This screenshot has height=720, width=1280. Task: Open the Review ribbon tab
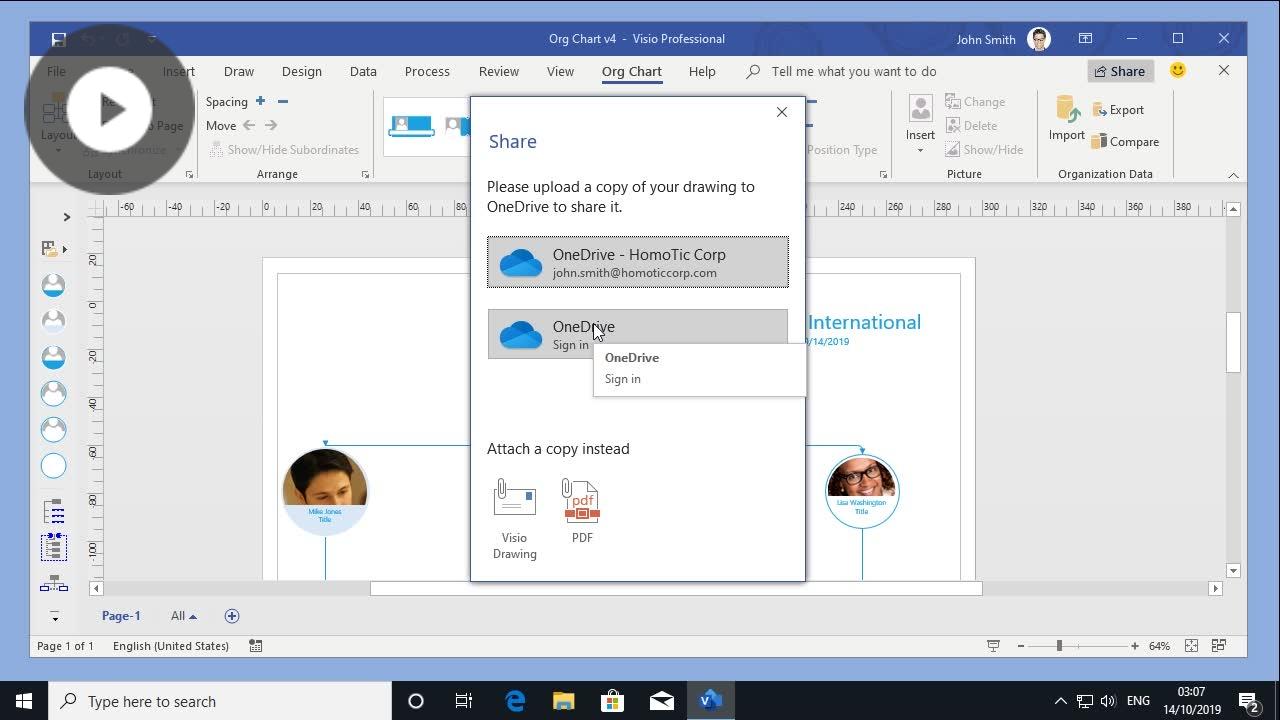[498, 71]
